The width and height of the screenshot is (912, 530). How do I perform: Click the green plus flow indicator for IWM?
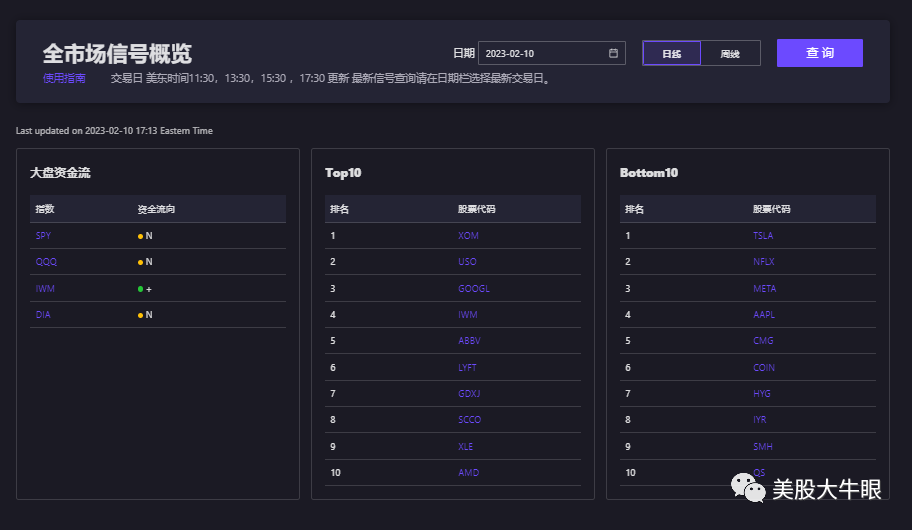pos(144,289)
